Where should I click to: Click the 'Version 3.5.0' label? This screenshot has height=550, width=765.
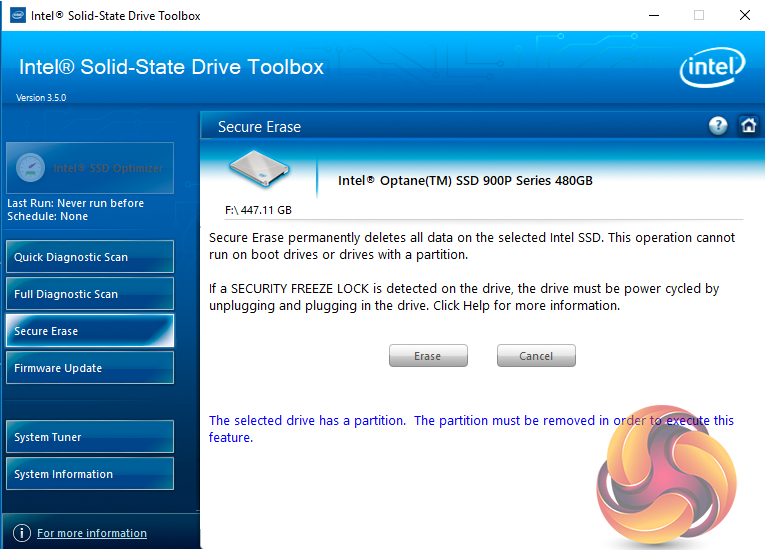41,98
